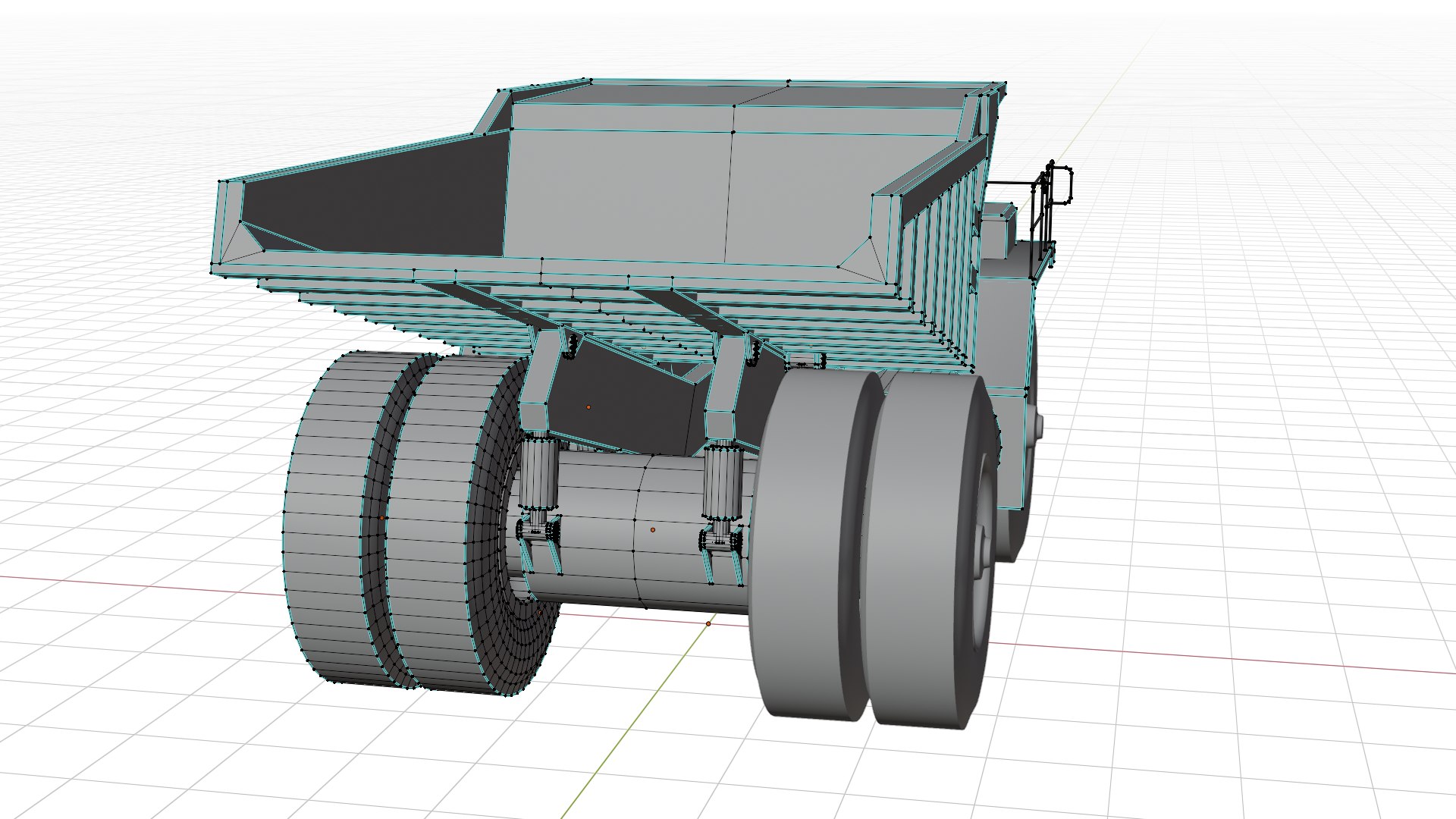This screenshot has width=1456, height=819.
Task: Click the right suspension cylinder above the axle
Action: click(722, 482)
